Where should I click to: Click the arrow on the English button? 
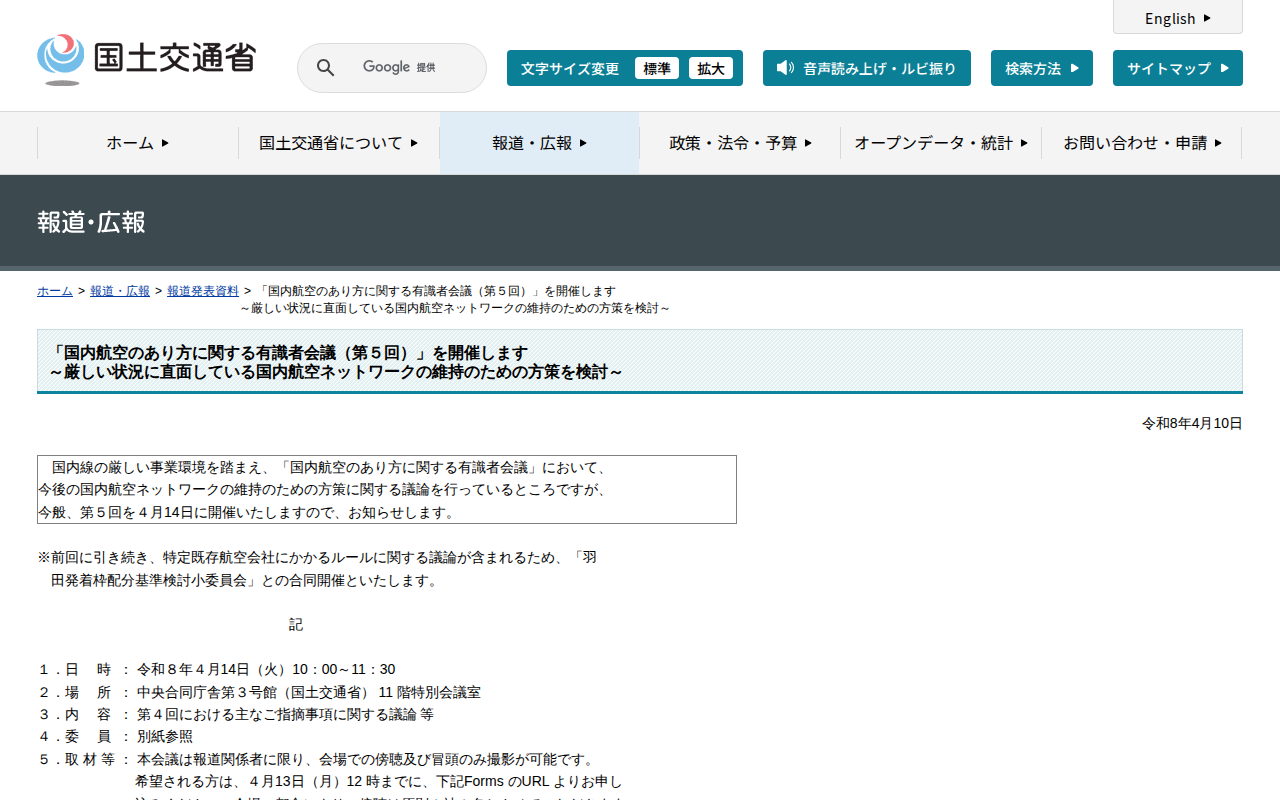1207,18
